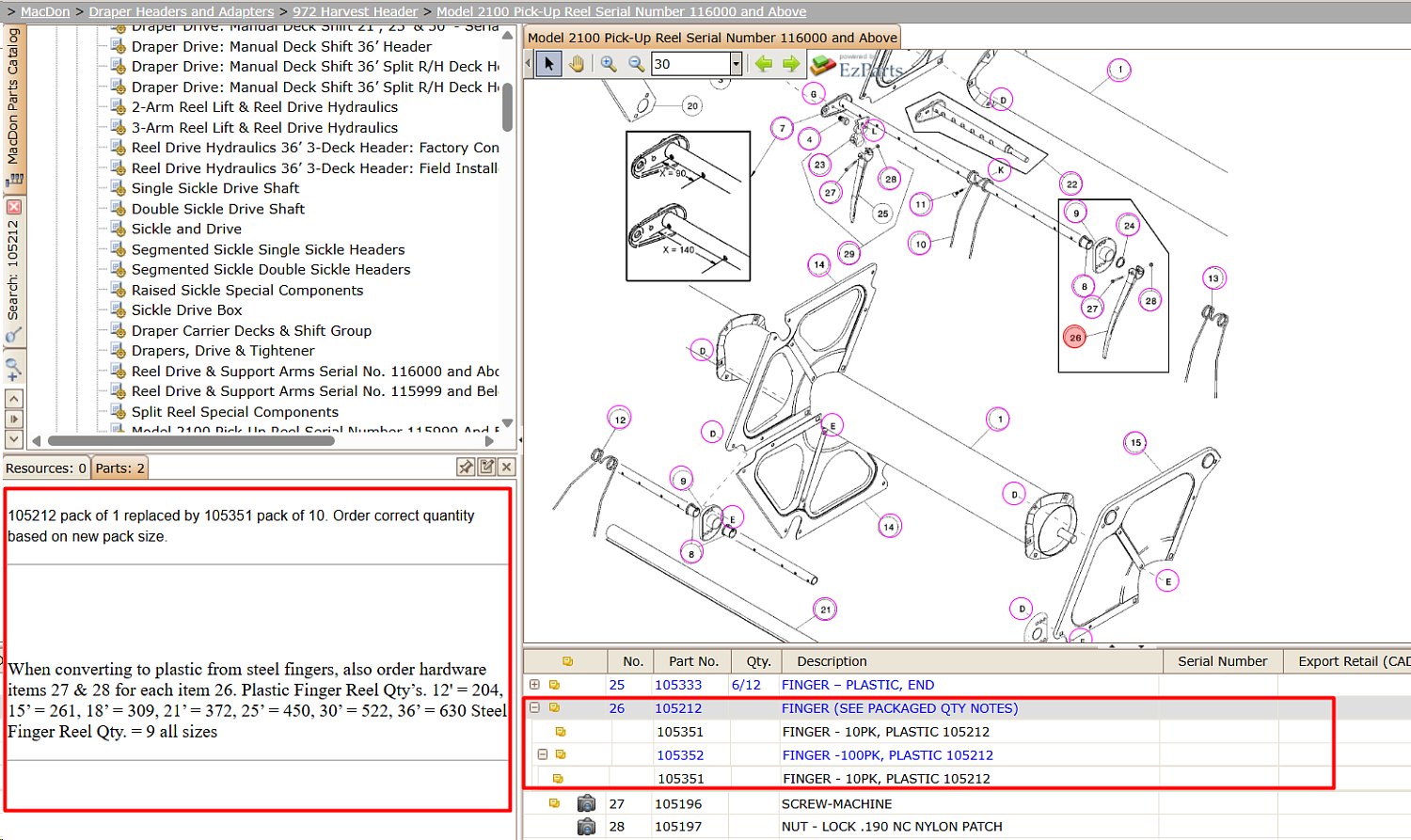Click callout 29 in the diagram

pyautogui.click(x=849, y=254)
